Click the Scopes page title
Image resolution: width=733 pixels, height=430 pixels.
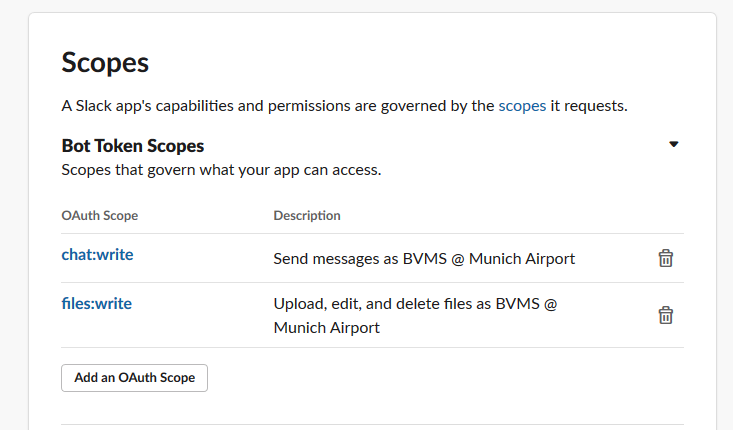click(x=105, y=62)
